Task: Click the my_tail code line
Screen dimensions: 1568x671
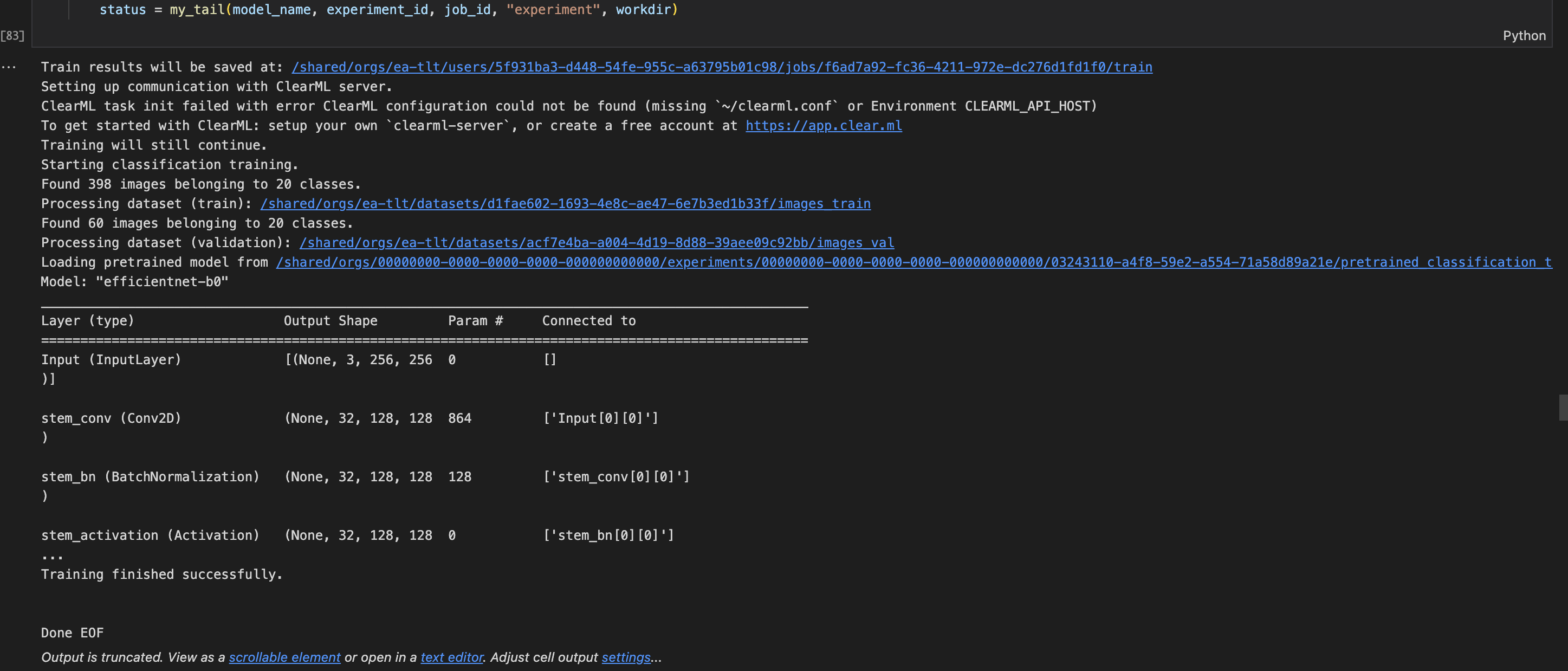Action: (x=388, y=10)
